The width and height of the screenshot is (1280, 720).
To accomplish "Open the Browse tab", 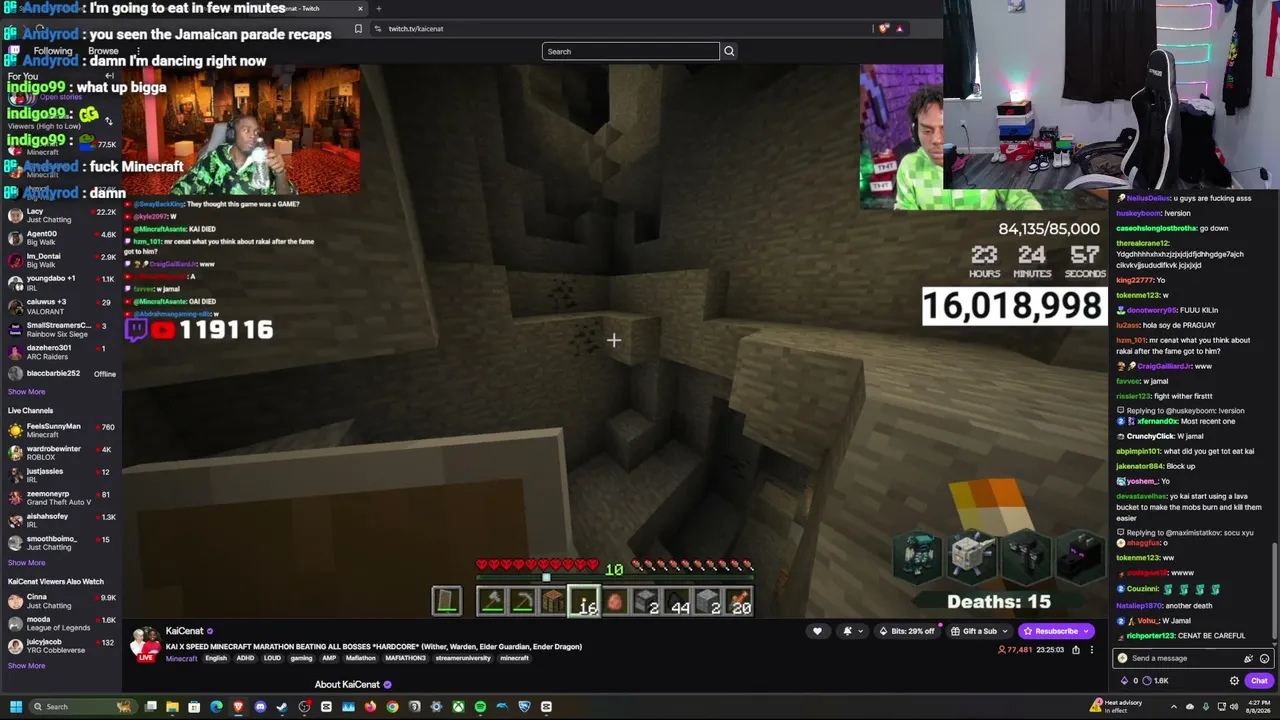I will pyautogui.click(x=103, y=51).
